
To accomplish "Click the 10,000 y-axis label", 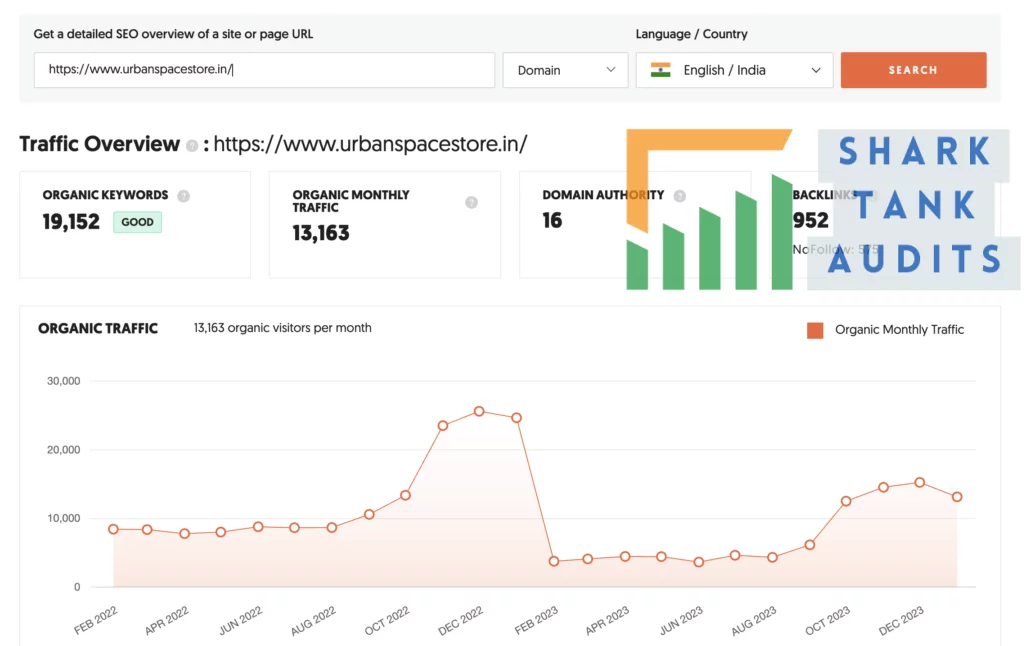I will coord(63,518).
